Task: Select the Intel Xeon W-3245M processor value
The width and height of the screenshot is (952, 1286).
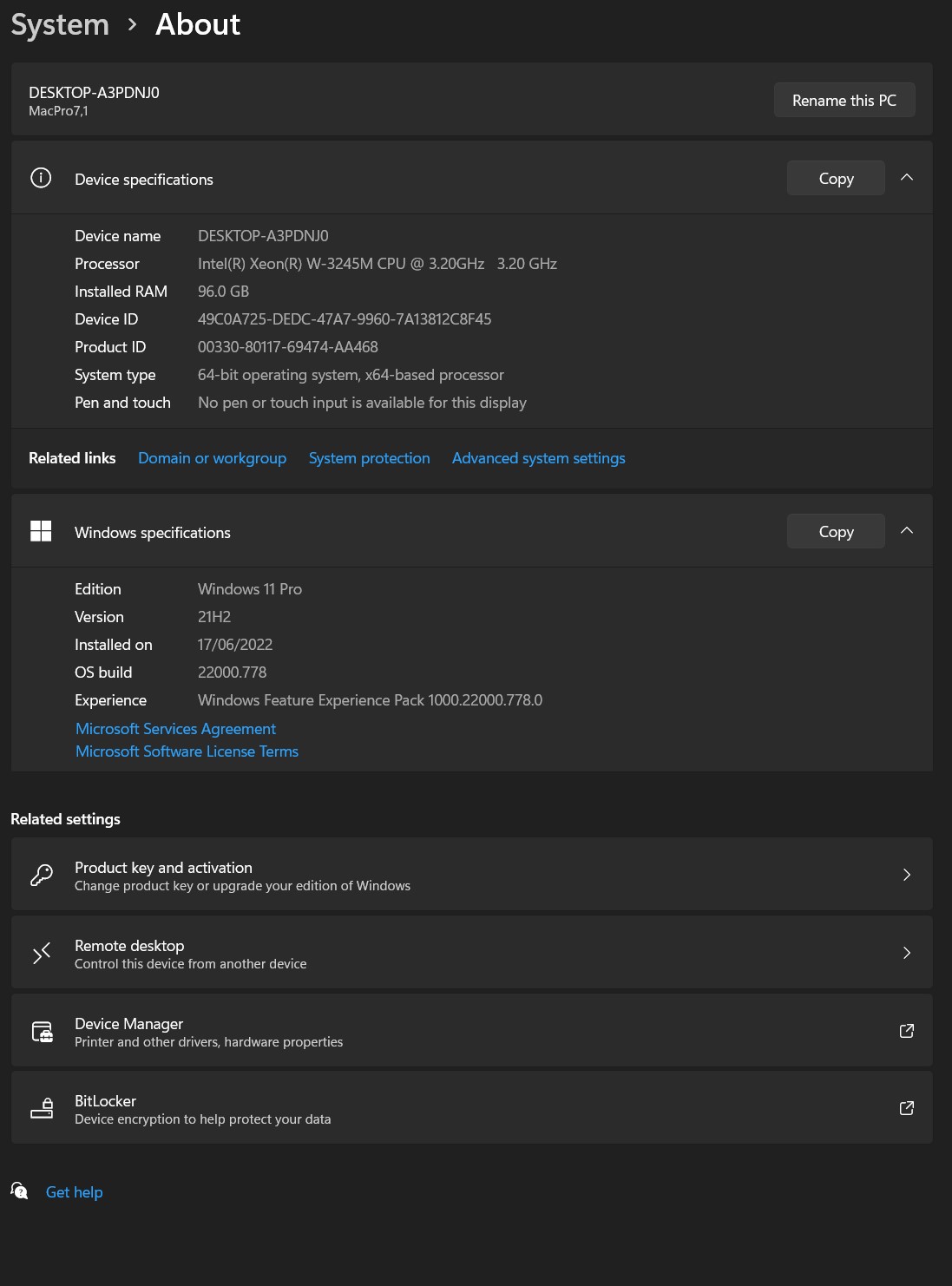Action: point(378,264)
